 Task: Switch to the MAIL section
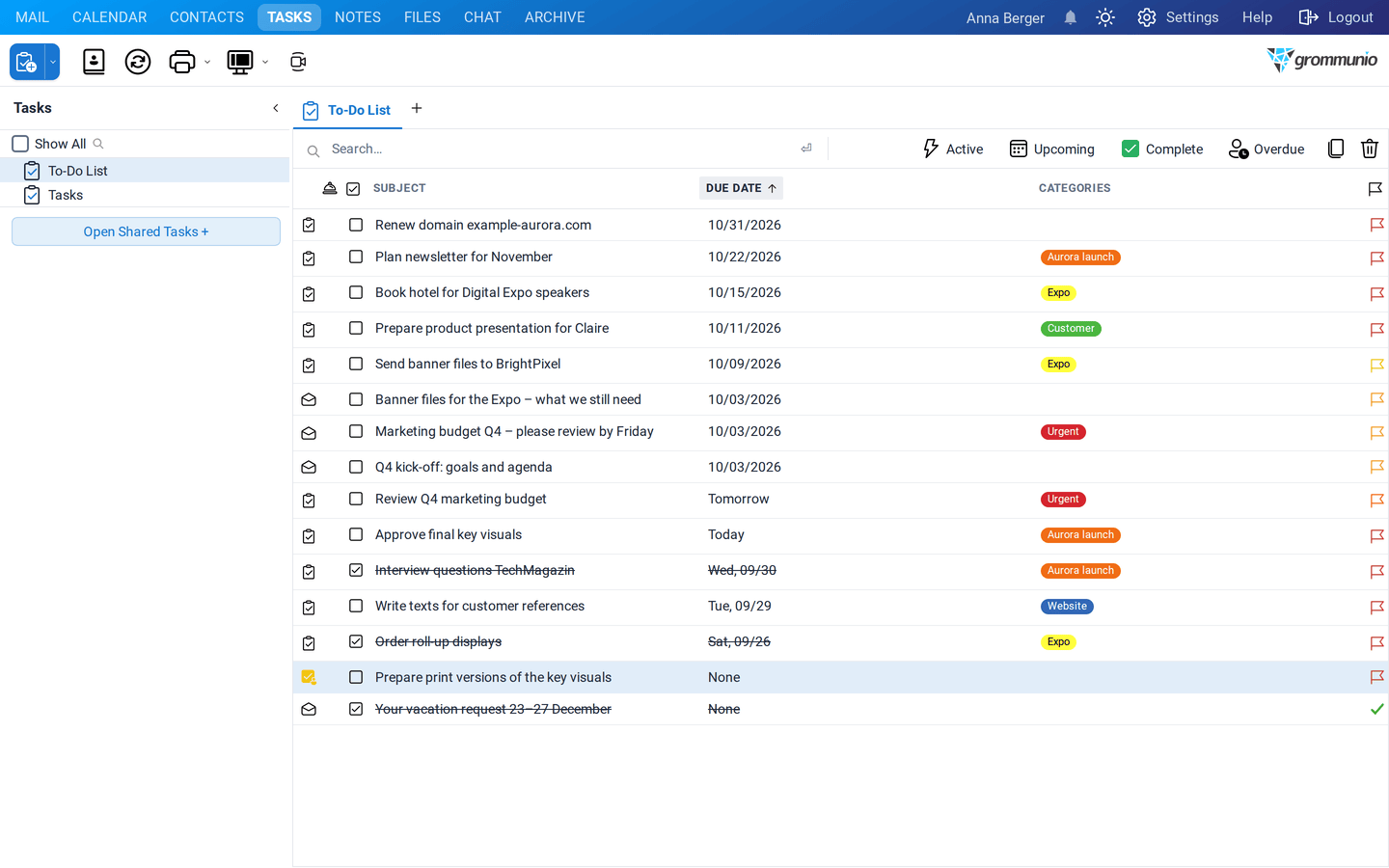click(32, 17)
